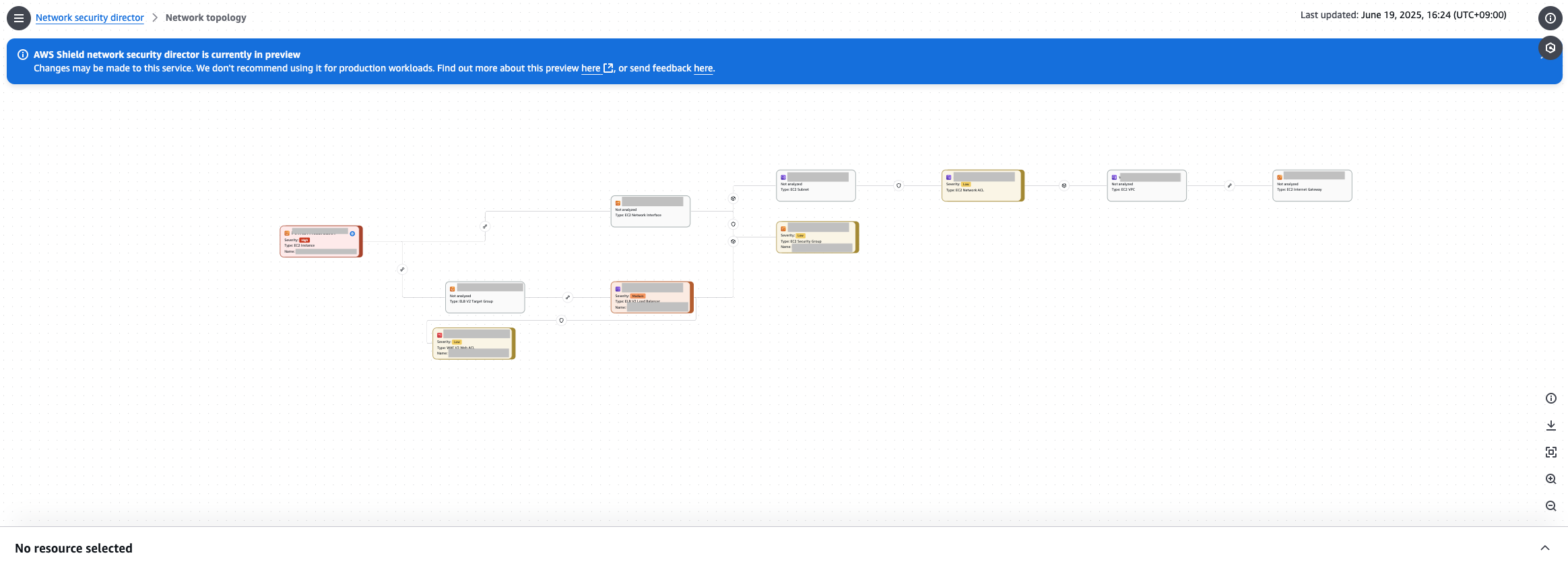The height and width of the screenshot is (564, 1568).
Task: Click the blue badge on EC2 Instance node
Action: [x=352, y=234]
